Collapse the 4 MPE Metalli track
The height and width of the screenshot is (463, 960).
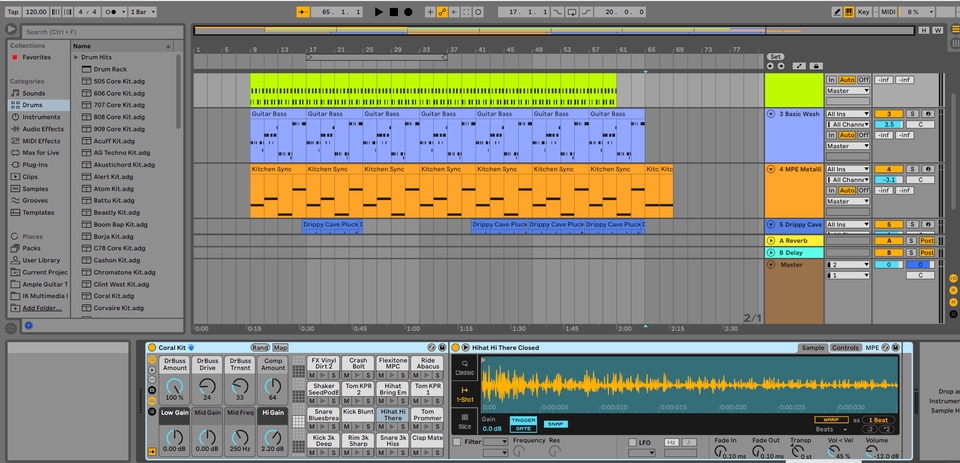coord(771,169)
